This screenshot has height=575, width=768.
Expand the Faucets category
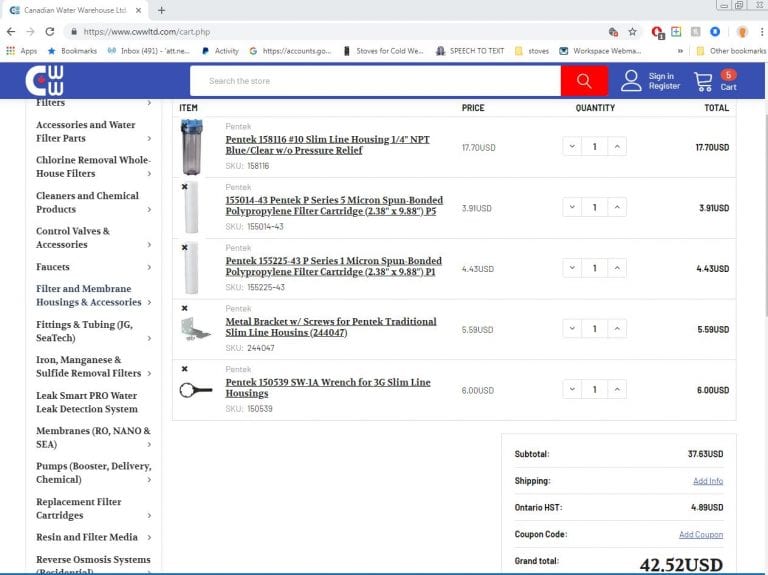tap(149, 267)
